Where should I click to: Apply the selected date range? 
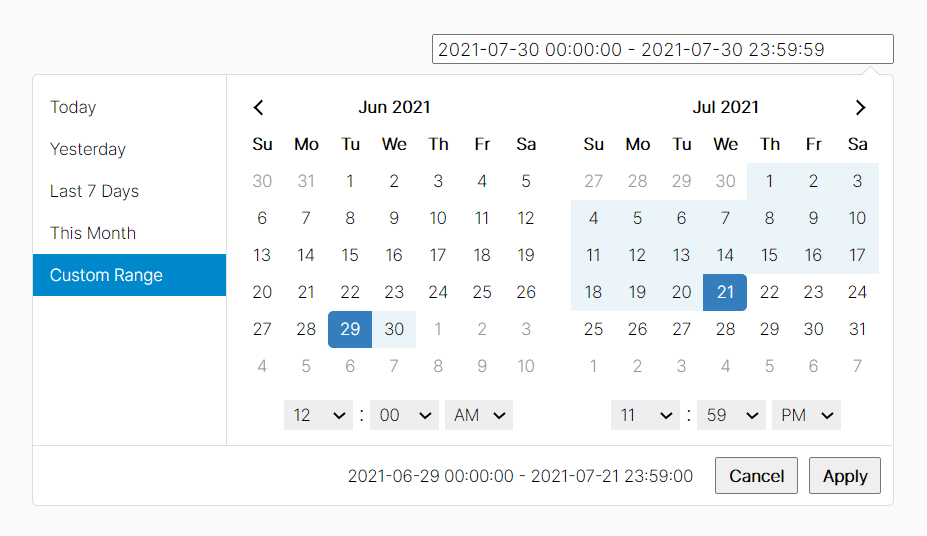click(x=845, y=476)
